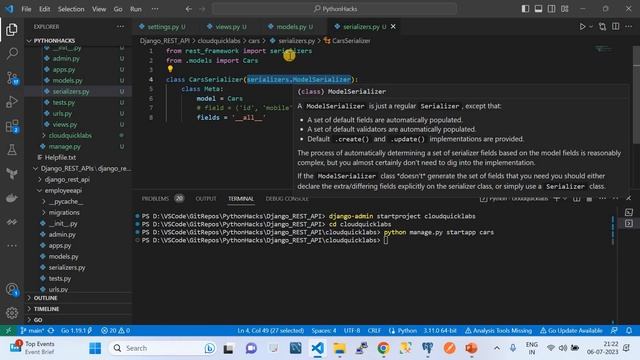Select the 3.11.0 64-bit Python interpreter

(x=440, y=330)
